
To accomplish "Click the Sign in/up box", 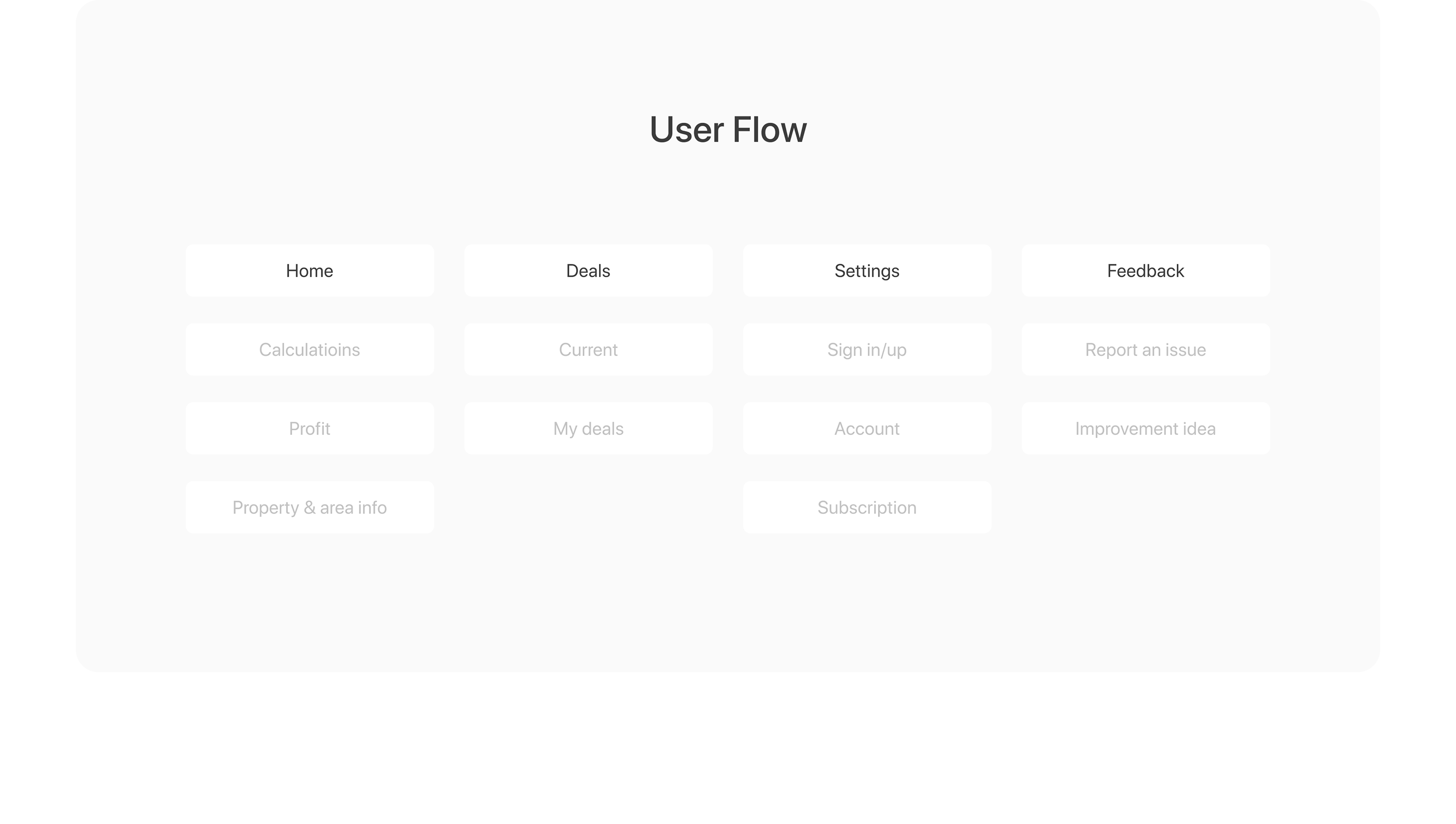I will (x=867, y=350).
